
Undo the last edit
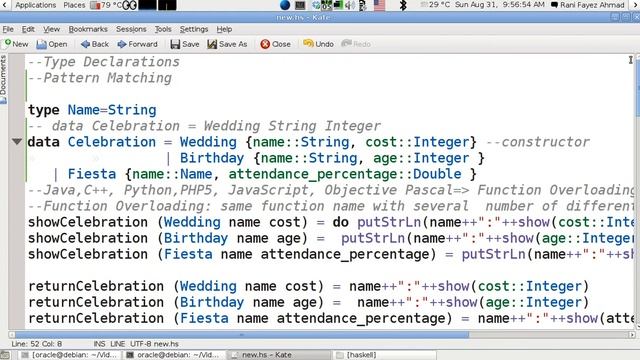coord(318,44)
